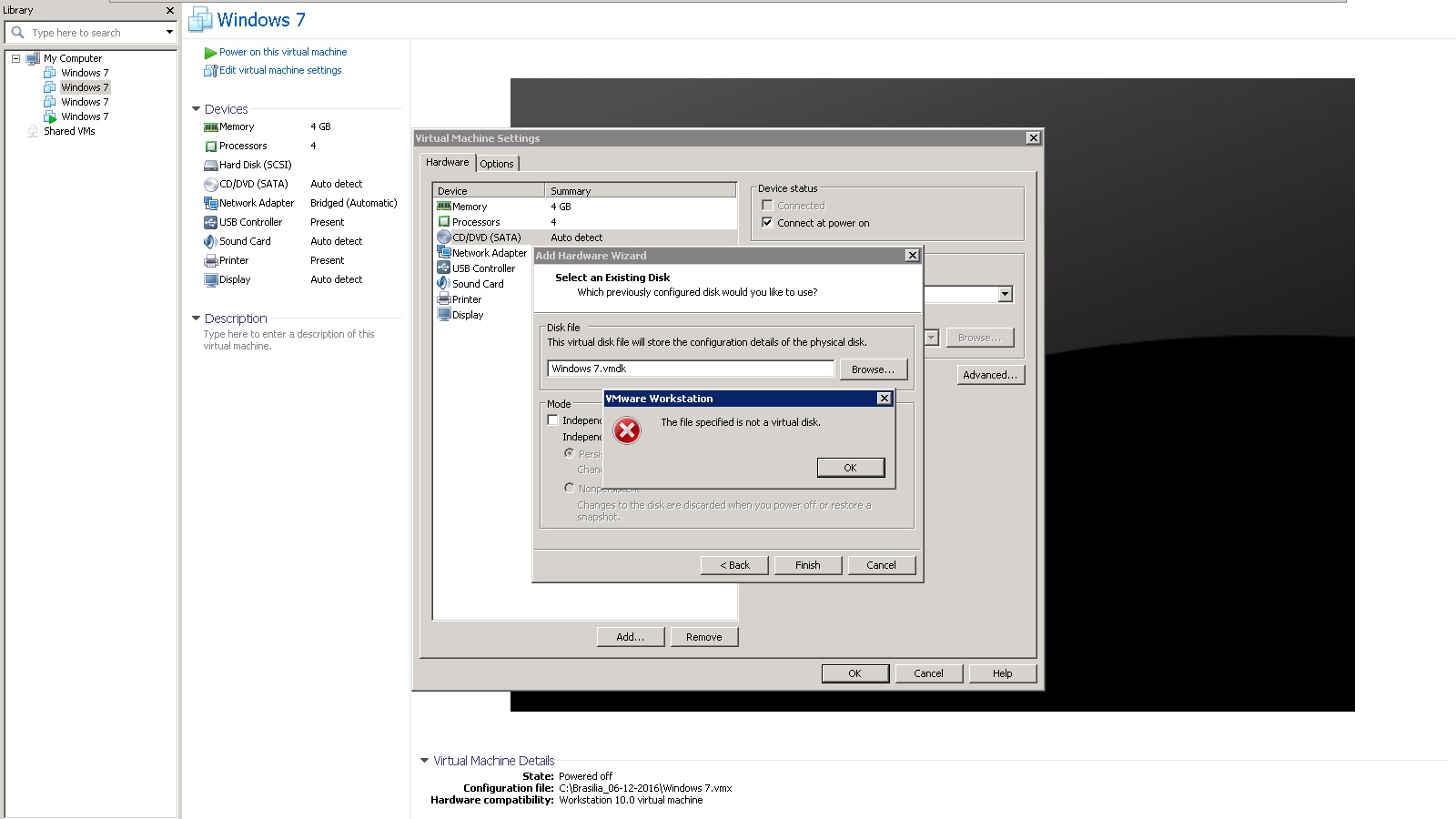Viewport: 1456px width, 819px height.
Task: Click Browse next to disk file field
Action: point(873,369)
